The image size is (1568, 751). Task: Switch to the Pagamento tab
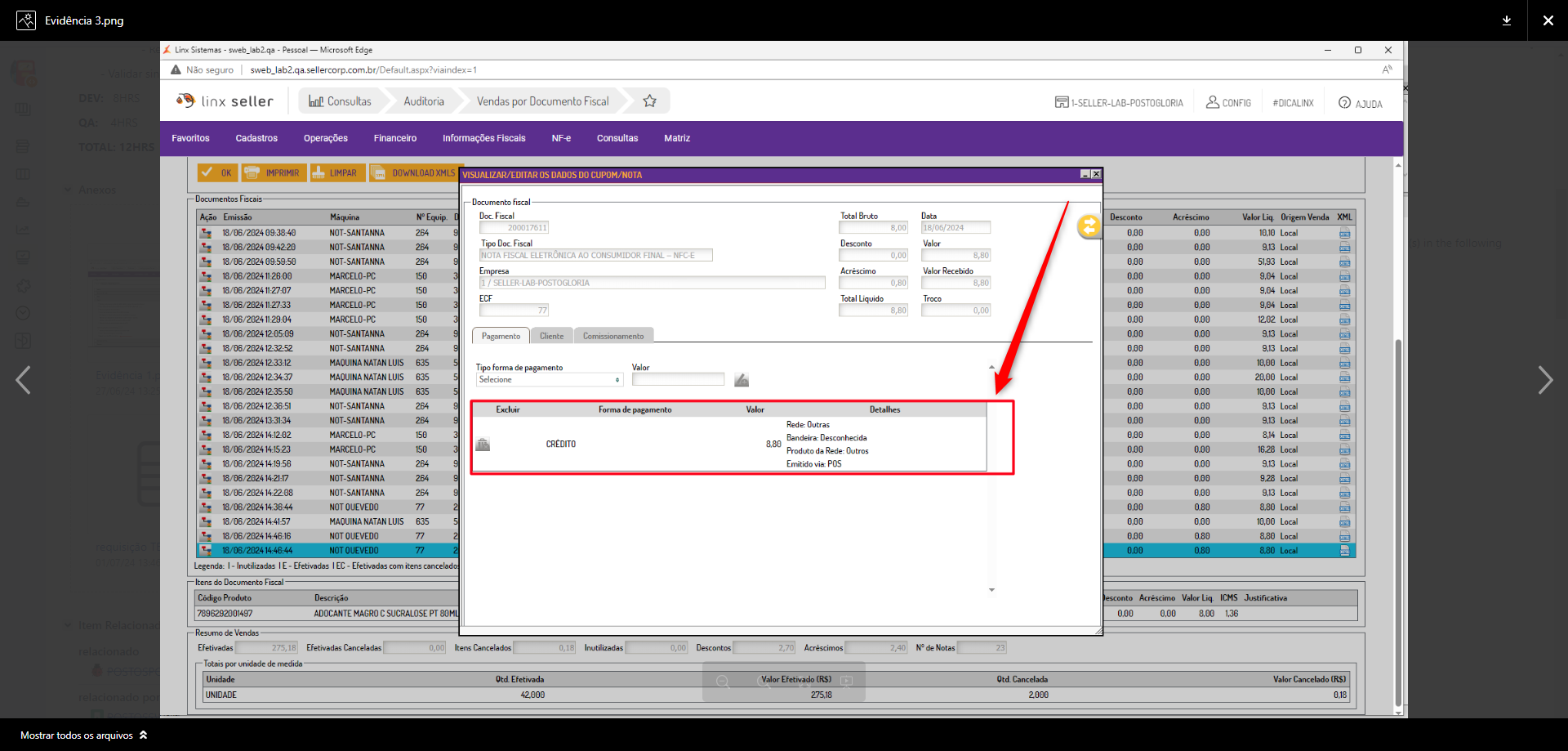[x=501, y=336]
